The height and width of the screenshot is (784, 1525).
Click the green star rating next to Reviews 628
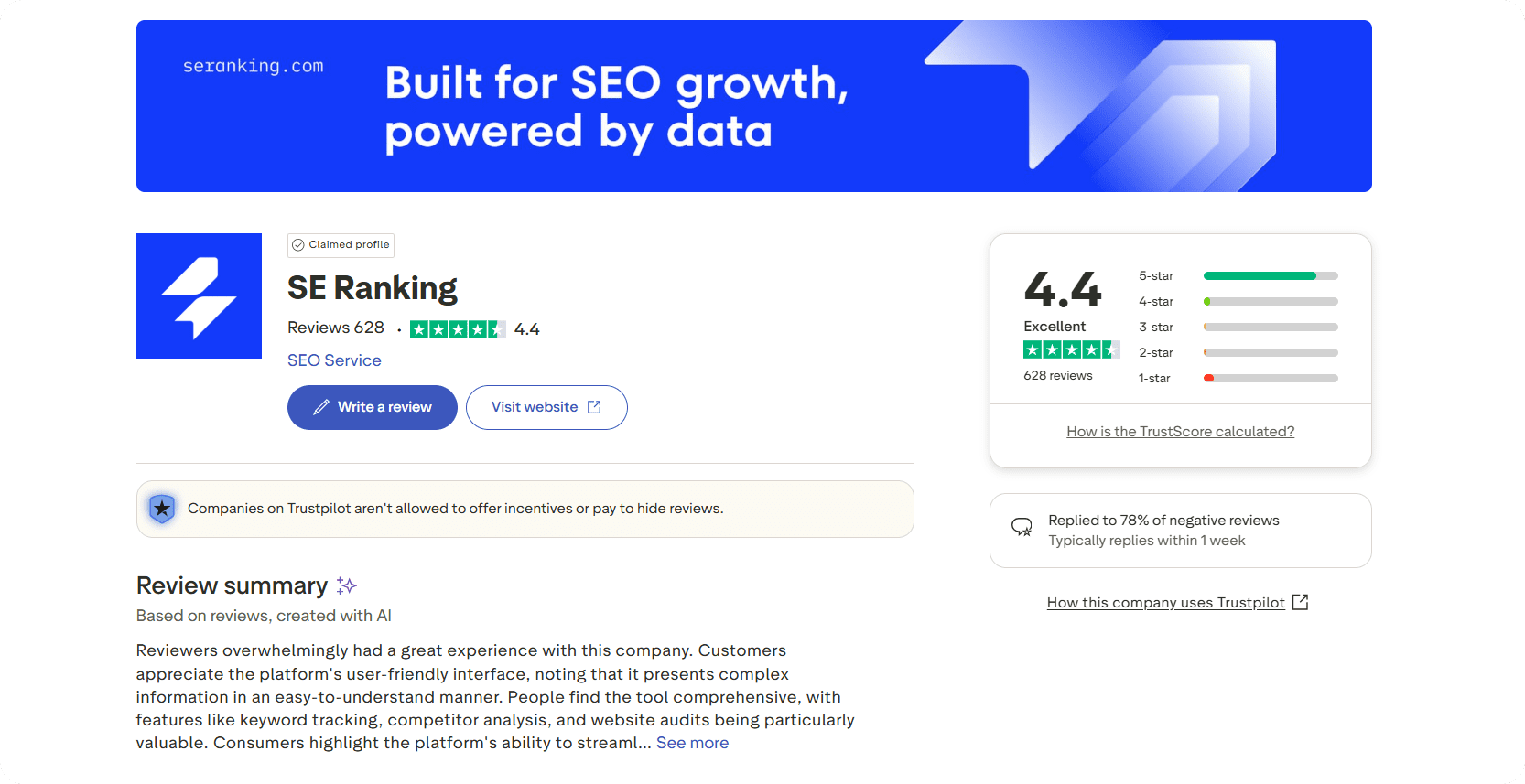click(457, 329)
